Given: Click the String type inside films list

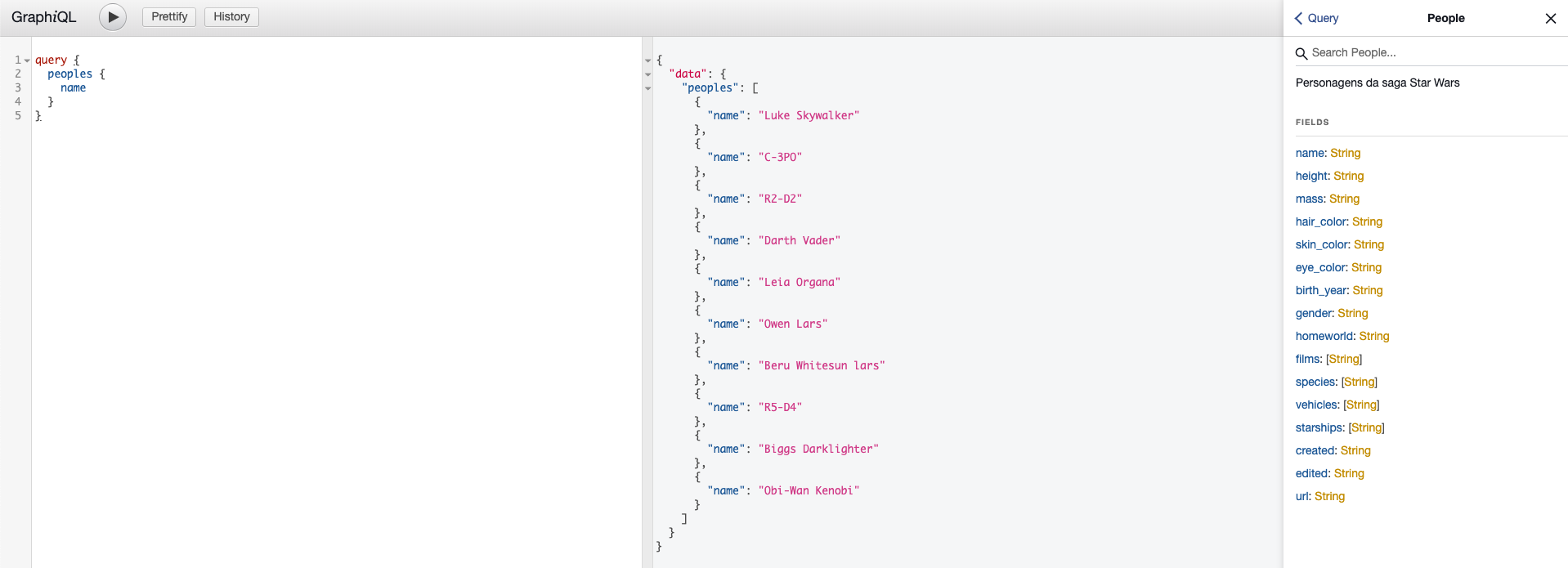Looking at the screenshot, I should [x=1344, y=359].
